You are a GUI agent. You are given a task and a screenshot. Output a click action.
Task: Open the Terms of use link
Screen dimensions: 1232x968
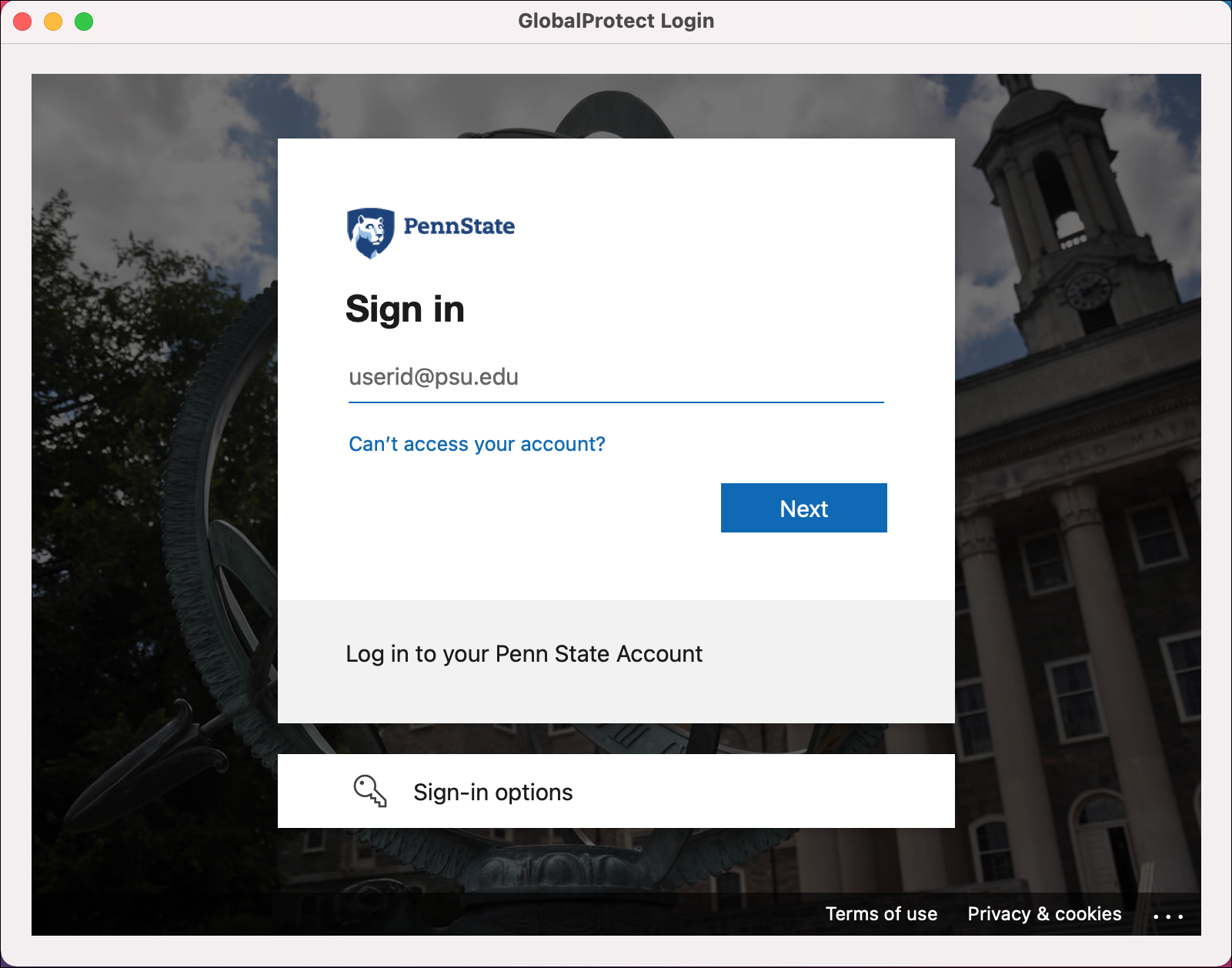coord(881,914)
